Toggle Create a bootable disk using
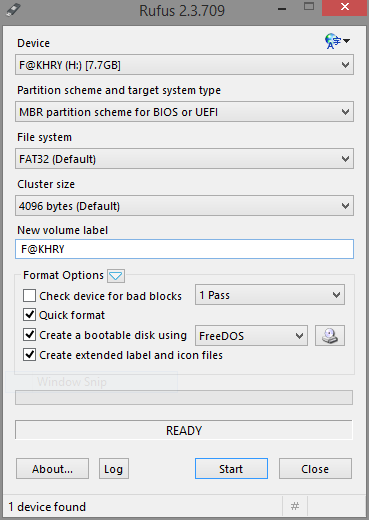369x520 pixels. tap(29, 335)
